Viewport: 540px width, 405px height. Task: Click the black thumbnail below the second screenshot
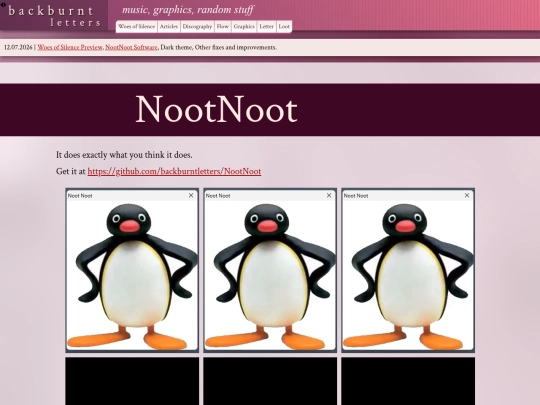pyautogui.click(x=270, y=381)
